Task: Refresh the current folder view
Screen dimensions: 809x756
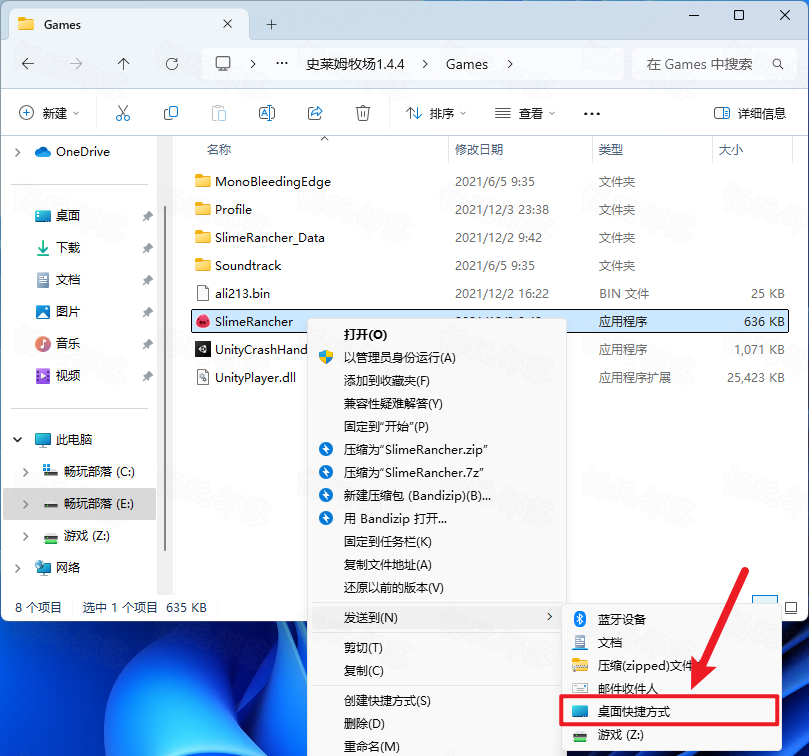Action: coord(172,64)
